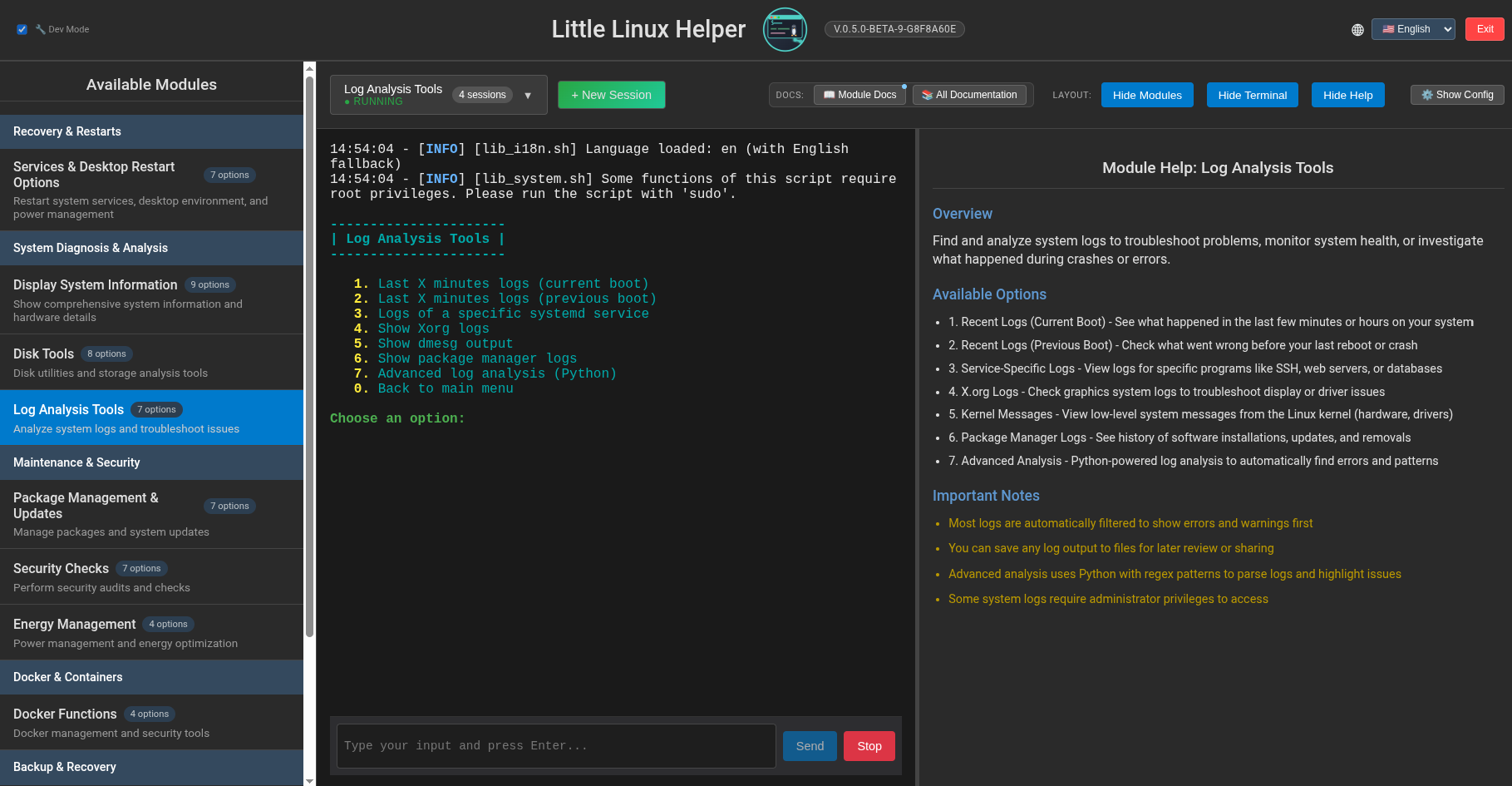Open the English language dropdown
1512x786 pixels.
pos(1413,29)
